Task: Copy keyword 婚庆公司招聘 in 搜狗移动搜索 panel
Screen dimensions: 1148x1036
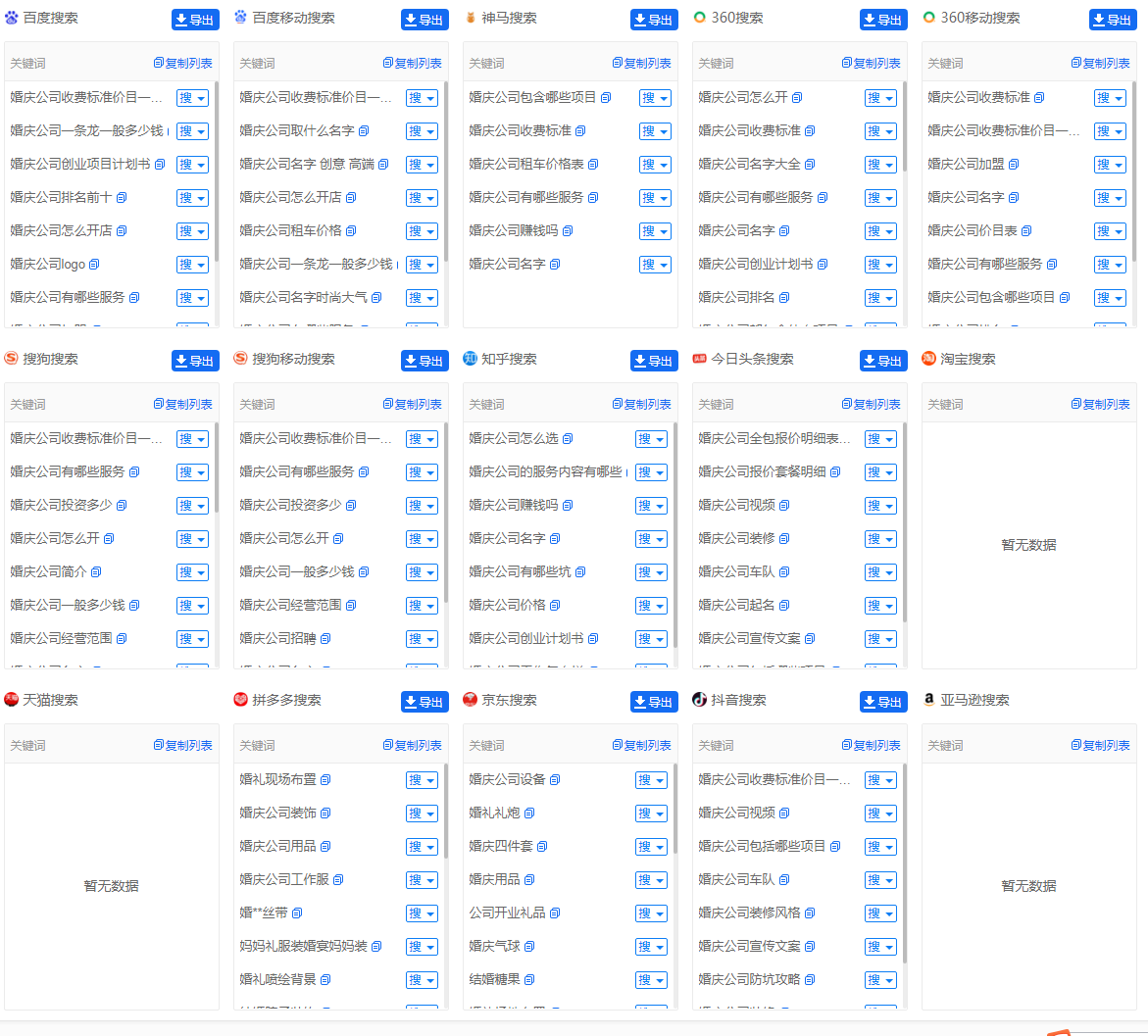Action: pos(325,638)
